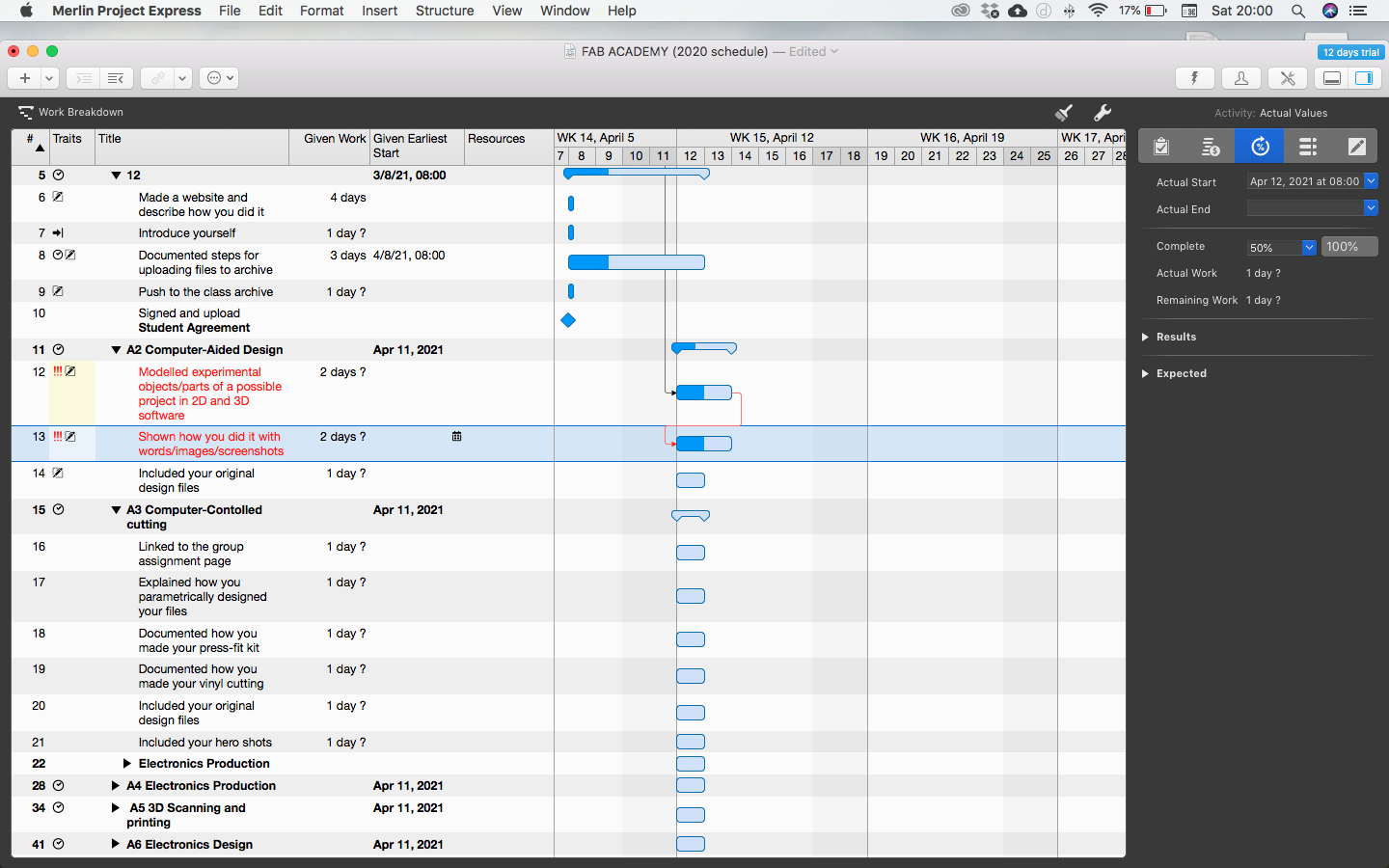Image resolution: width=1389 pixels, height=868 pixels.
Task: Open the Actual Start date dropdown arrow
Action: (x=1371, y=180)
